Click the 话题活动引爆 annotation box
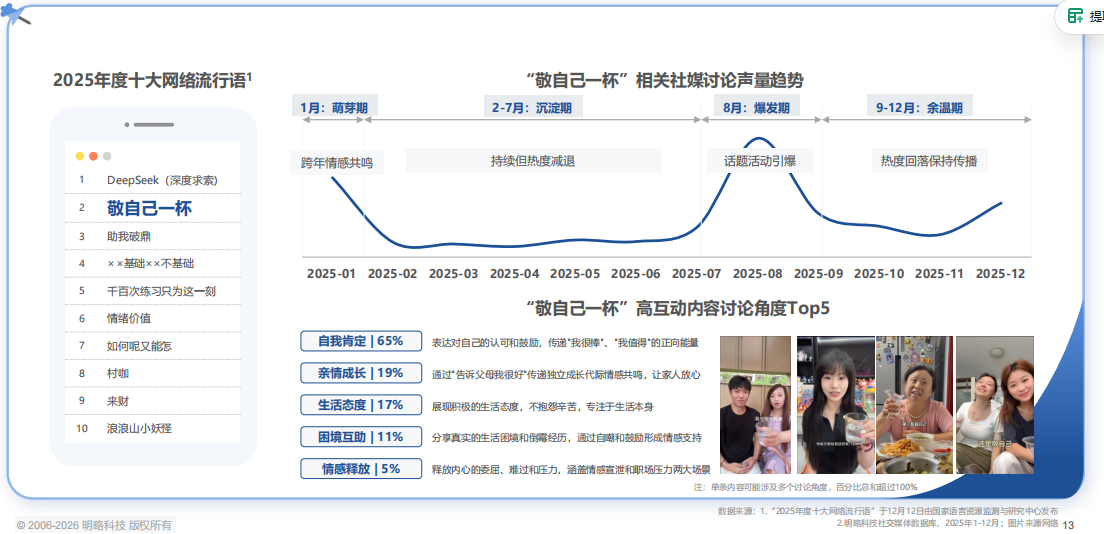This screenshot has width=1104, height=534. pyautogui.click(x=760, y=161)
